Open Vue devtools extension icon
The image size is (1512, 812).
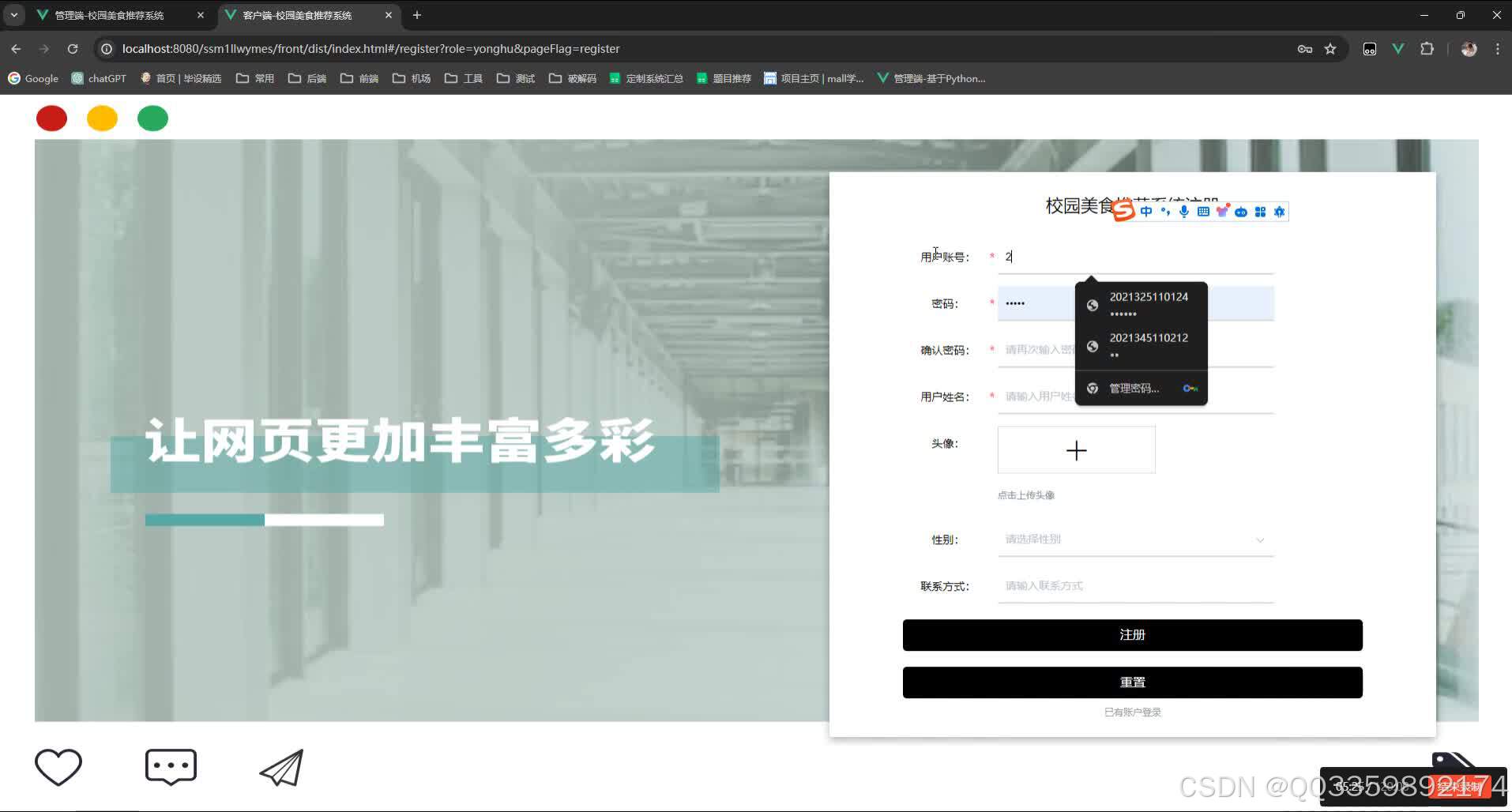(x=1398, y=49)
